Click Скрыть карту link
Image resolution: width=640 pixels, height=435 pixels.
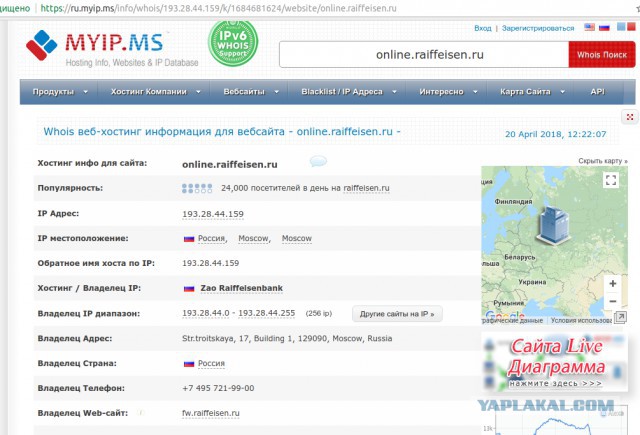click(602, 161)
